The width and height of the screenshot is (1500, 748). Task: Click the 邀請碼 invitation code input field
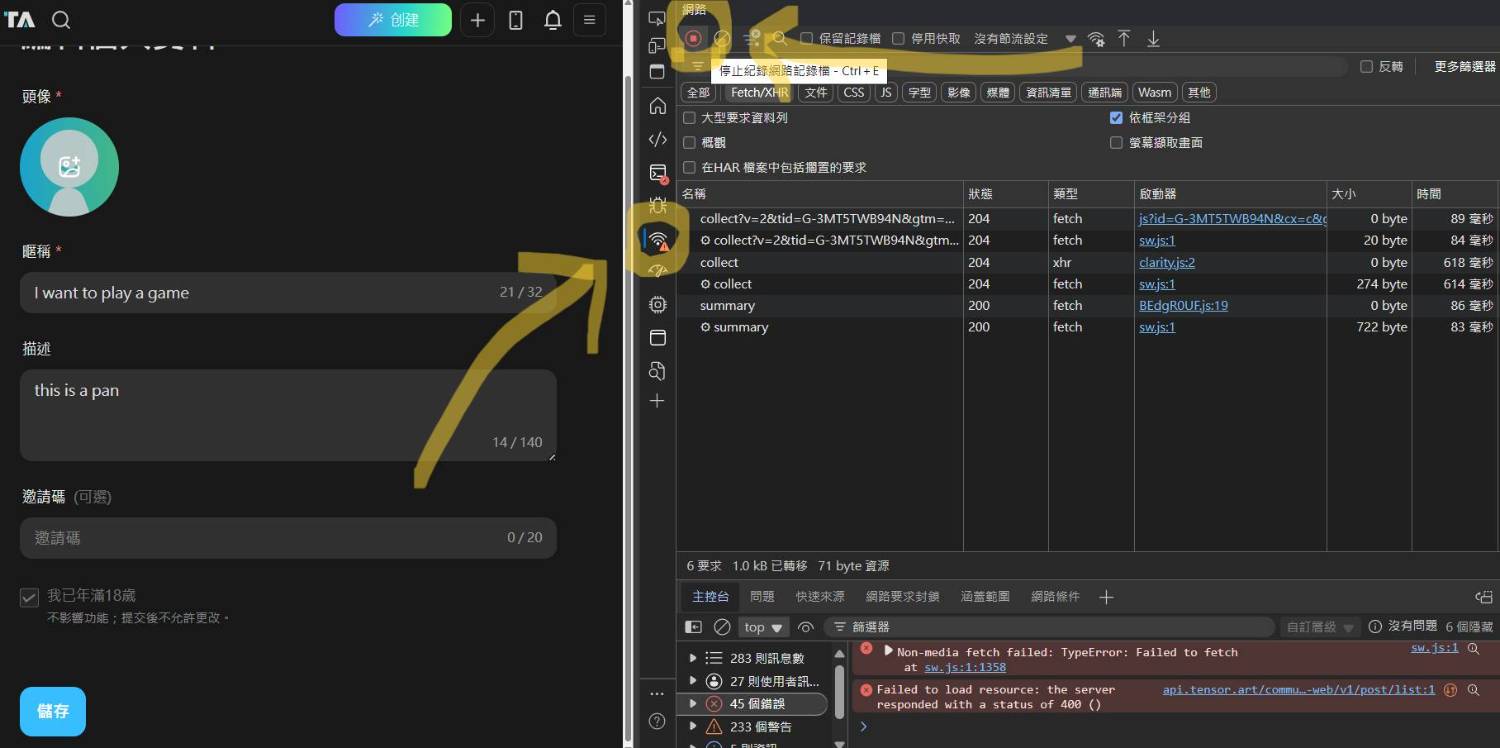tap(288, 538)
